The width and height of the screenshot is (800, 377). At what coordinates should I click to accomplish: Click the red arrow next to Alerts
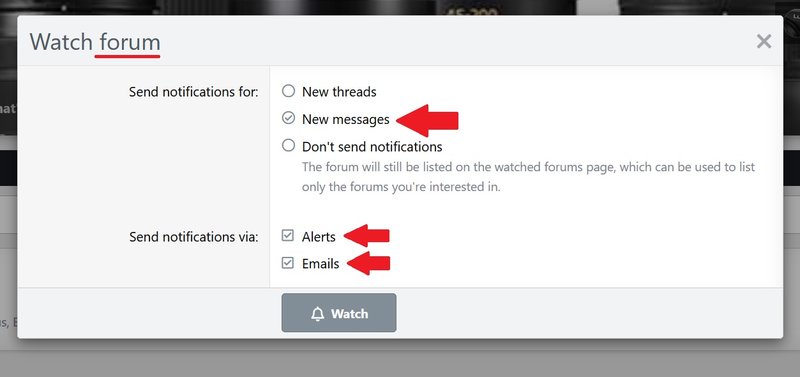pos(366,236)
